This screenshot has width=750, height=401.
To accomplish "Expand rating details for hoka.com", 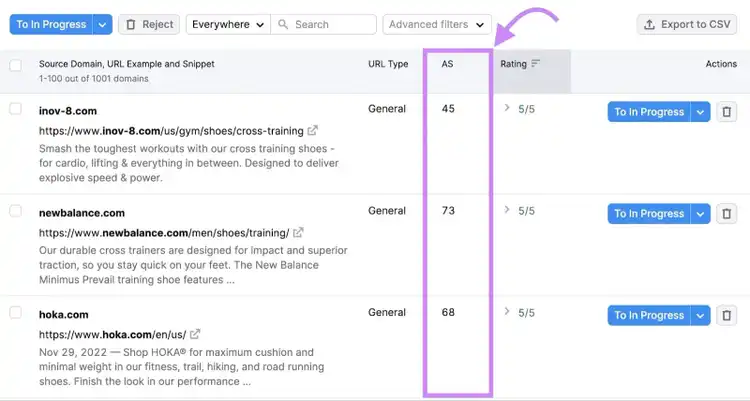I will [x=507, y=312].
